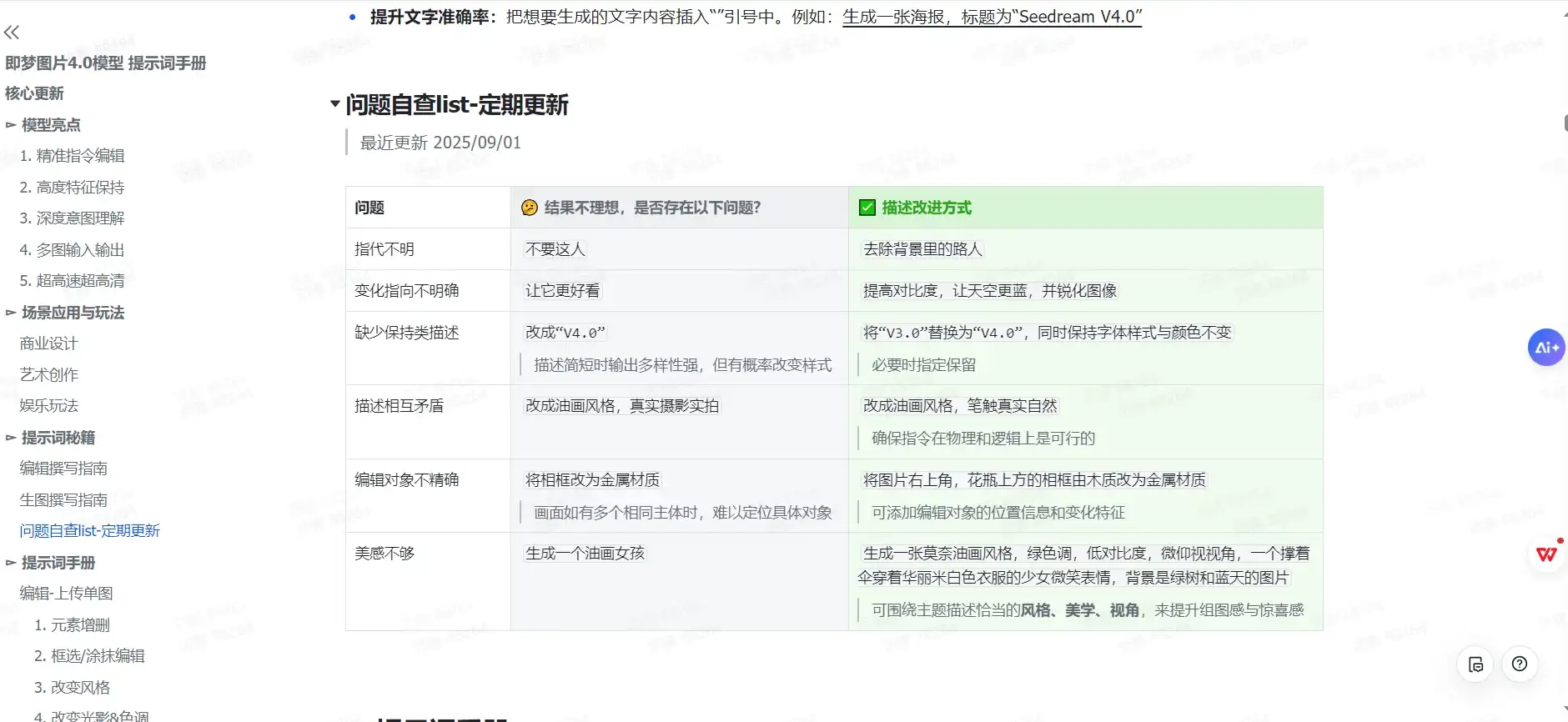The image size is (1568, 722).
Task: Click the 让它更好看 example text
Action: click(x=563, y=291)
